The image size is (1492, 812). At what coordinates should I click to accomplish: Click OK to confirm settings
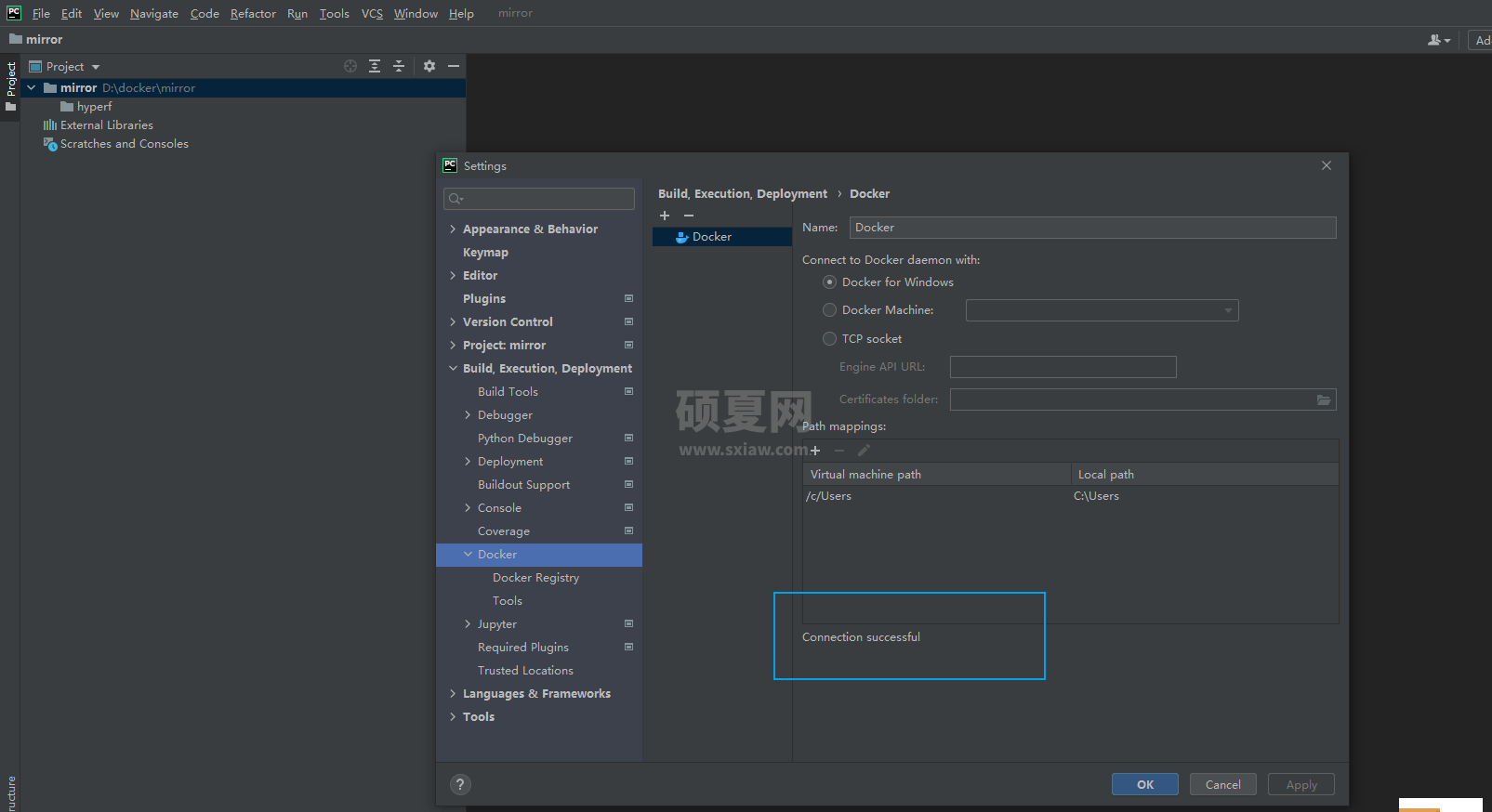(x=1145, y=784)
